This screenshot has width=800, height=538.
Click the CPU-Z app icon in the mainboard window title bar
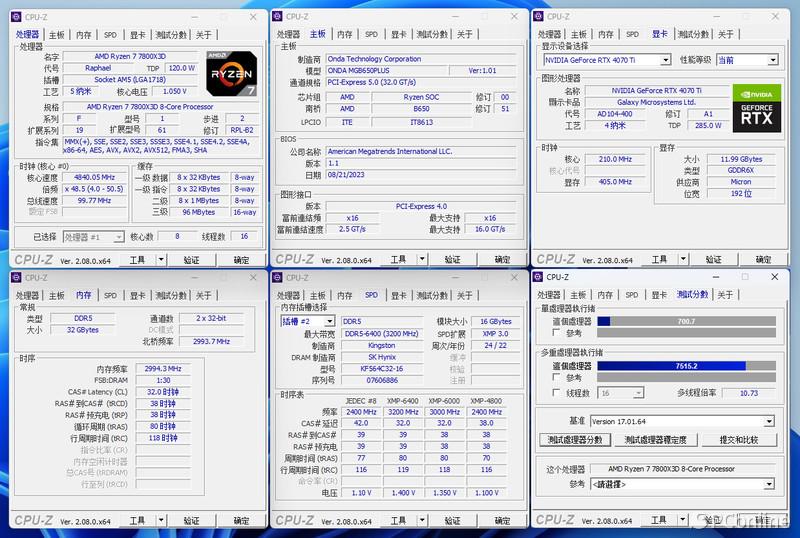(278, 16)
